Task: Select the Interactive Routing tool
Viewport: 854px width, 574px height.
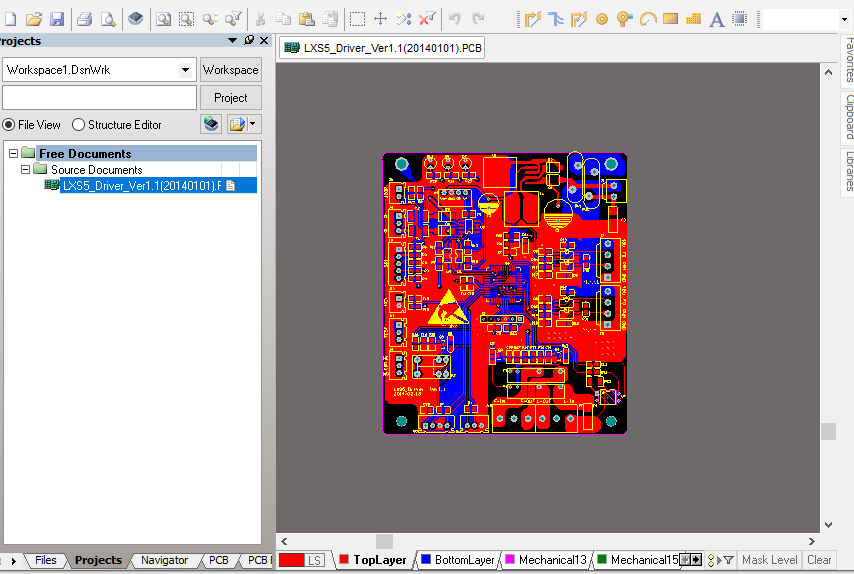Action: point(532,19)
